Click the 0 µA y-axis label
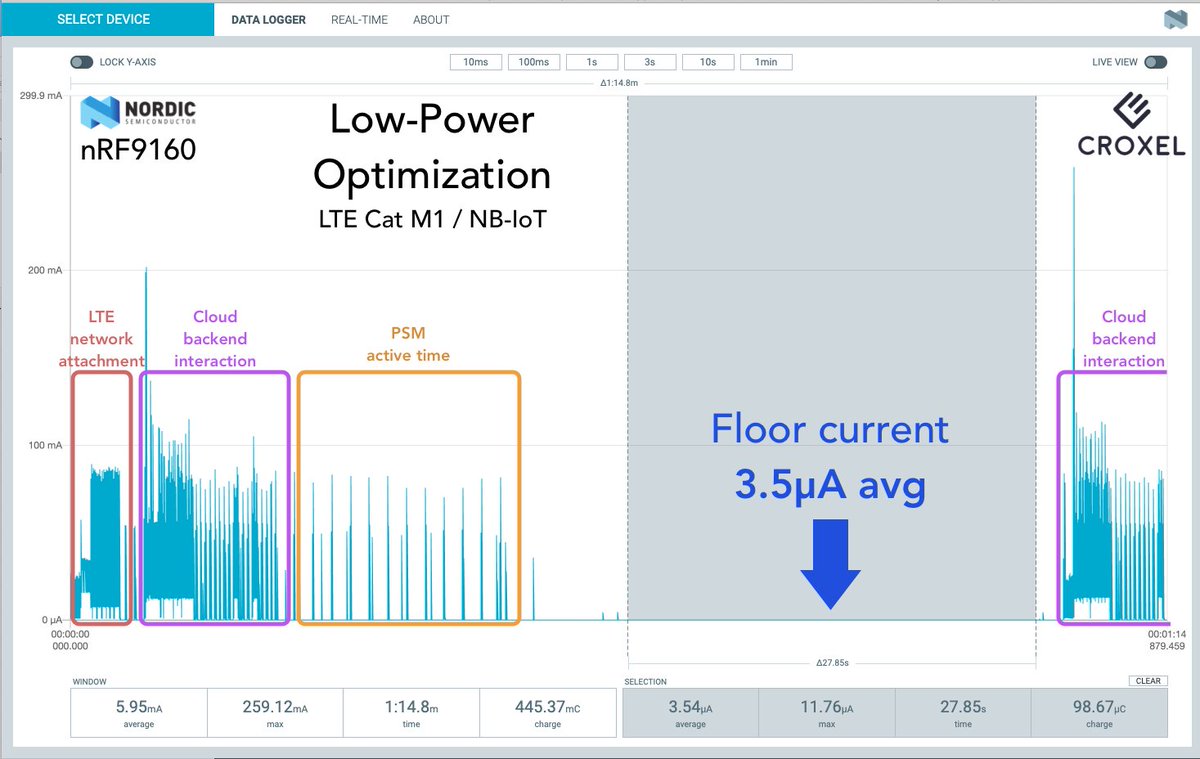 click(53, 620)
